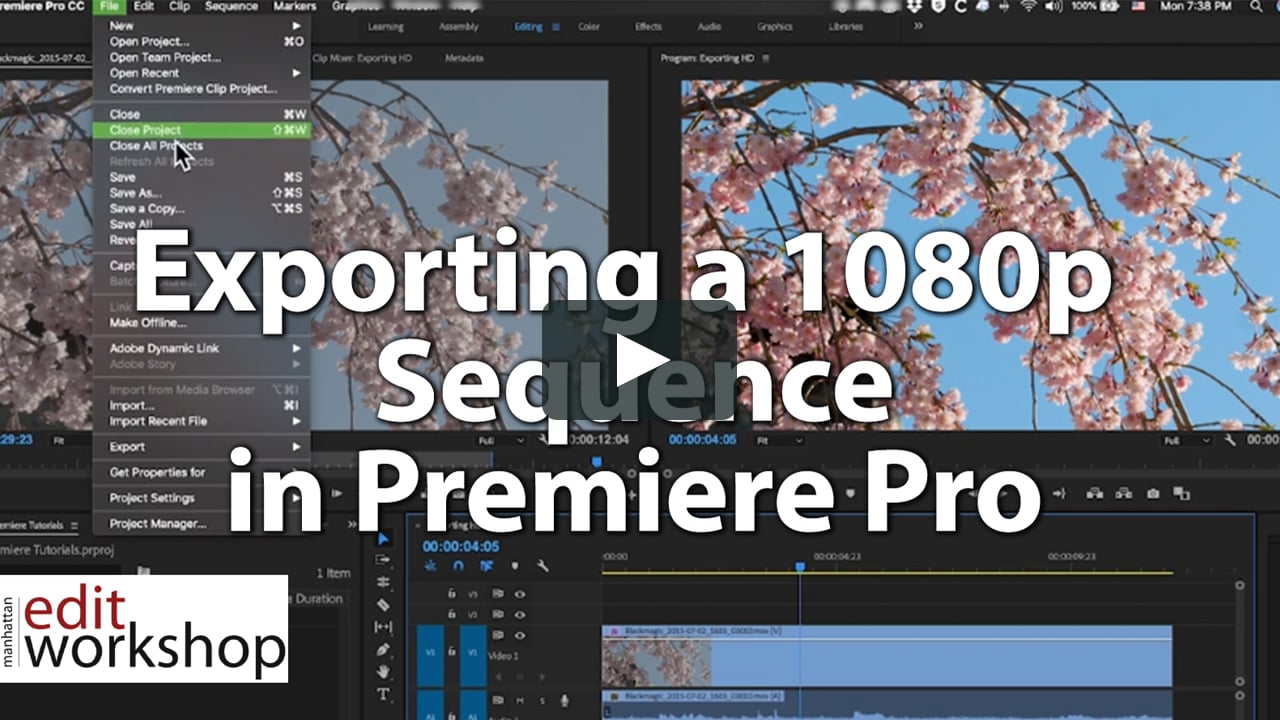Click the Extract button in Program monitor
This screenshot has height=720, width=1280.
coord(1123,493)
